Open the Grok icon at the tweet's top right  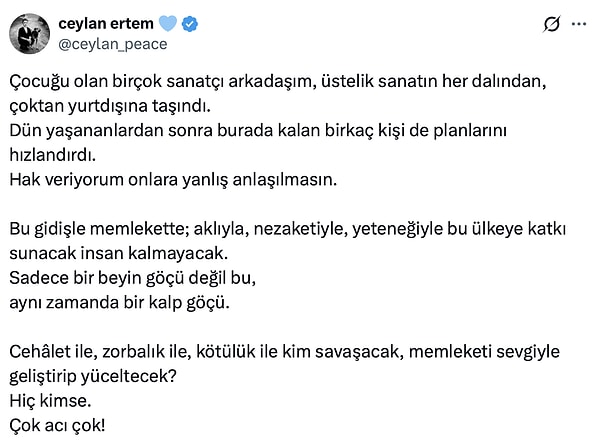tap(550, 24)
